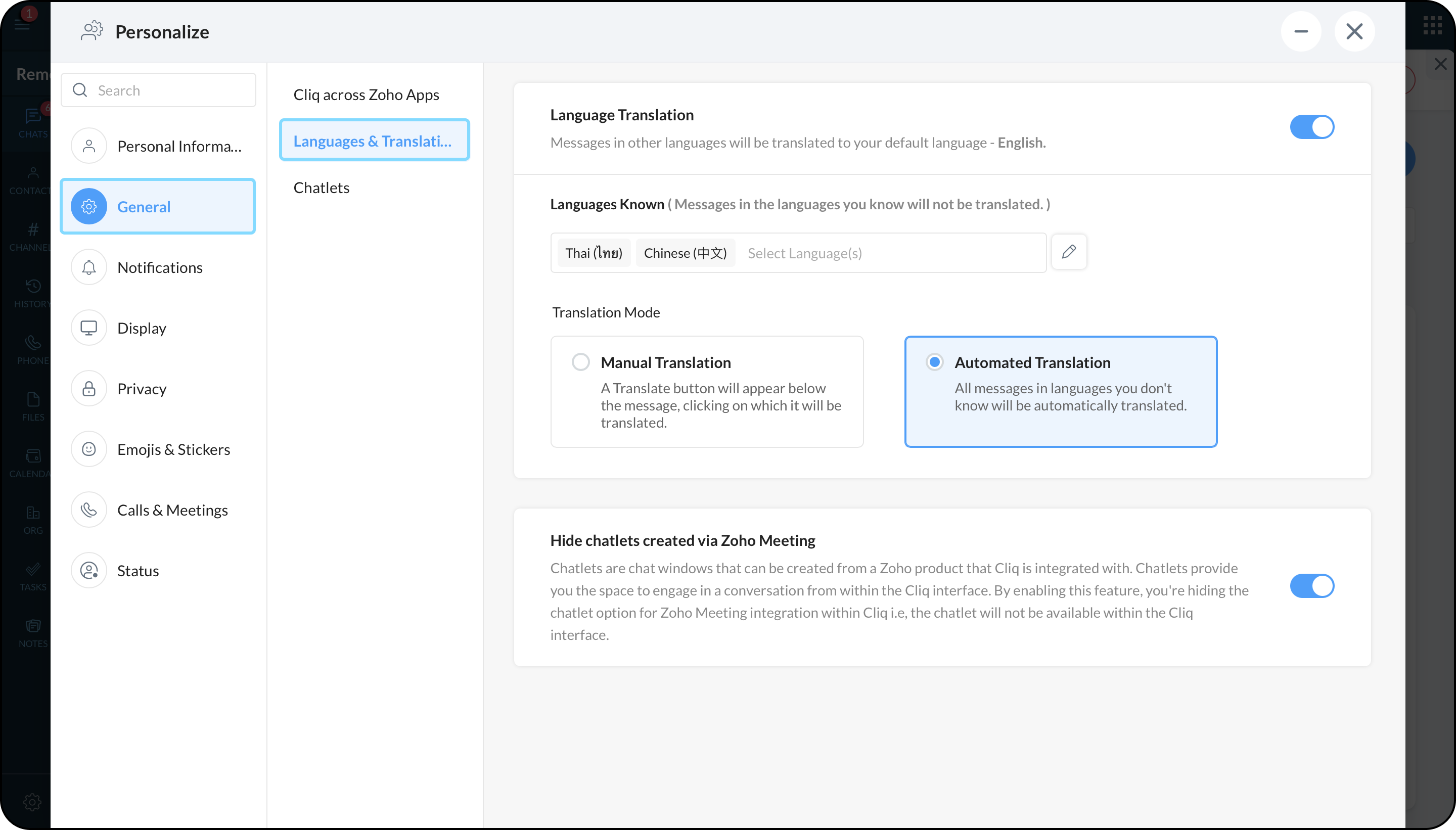Viewport: 1456px width, 830px height.
Task: Select Manual Translation radio button
Action: pos(580,362)
